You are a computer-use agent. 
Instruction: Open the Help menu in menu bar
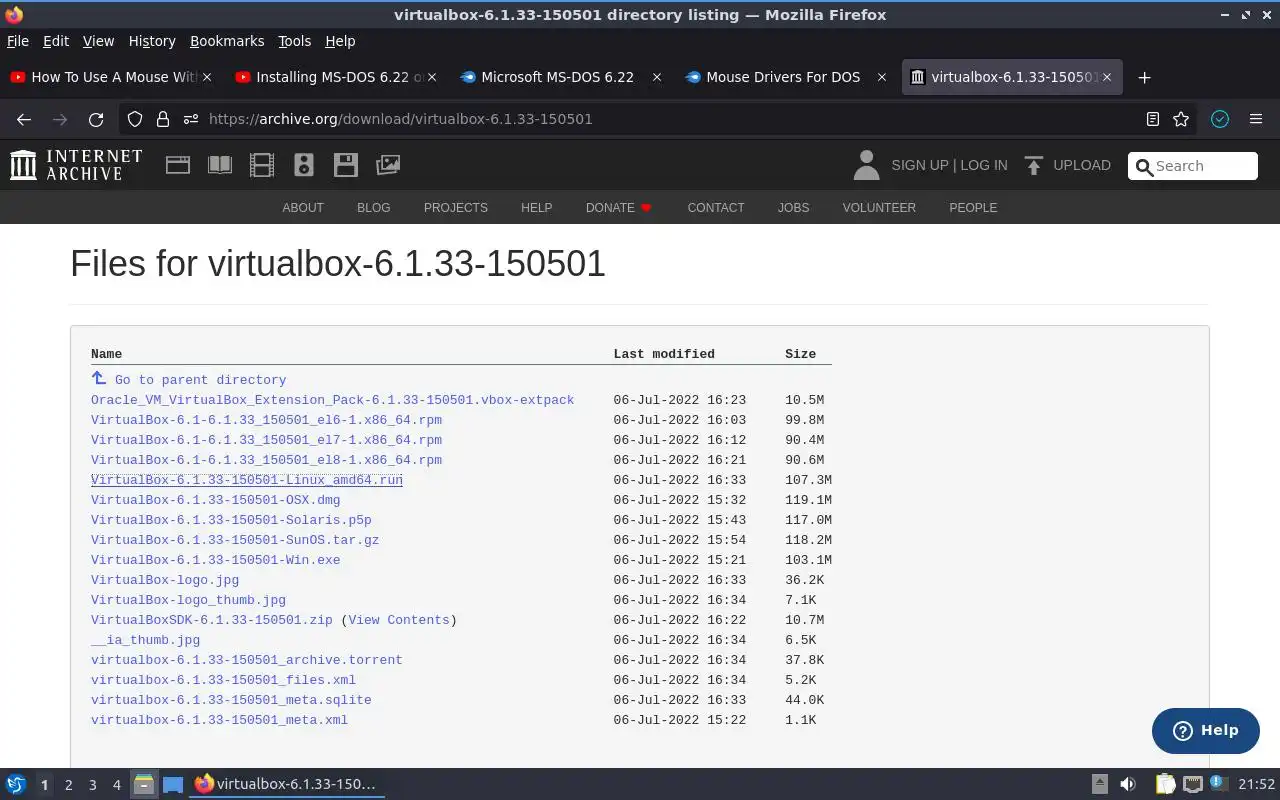point(340,41)
